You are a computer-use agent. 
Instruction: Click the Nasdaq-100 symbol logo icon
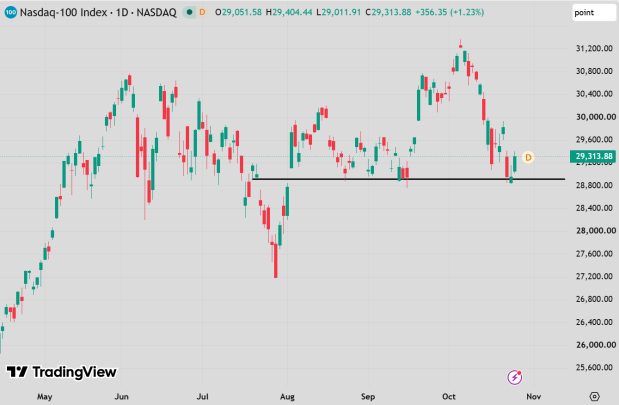pos(11,13)
